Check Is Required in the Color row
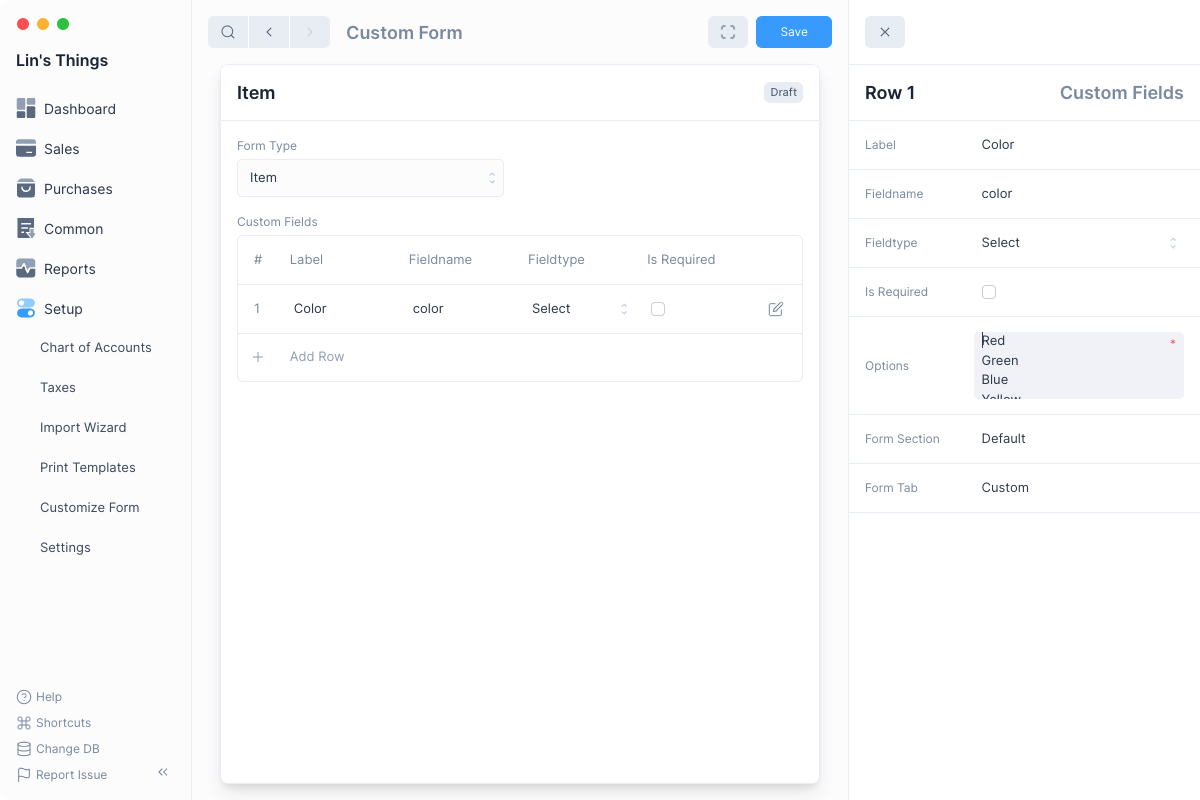Image resolution: width=1200 pixels, height=800 pixels. click(658, 309)
